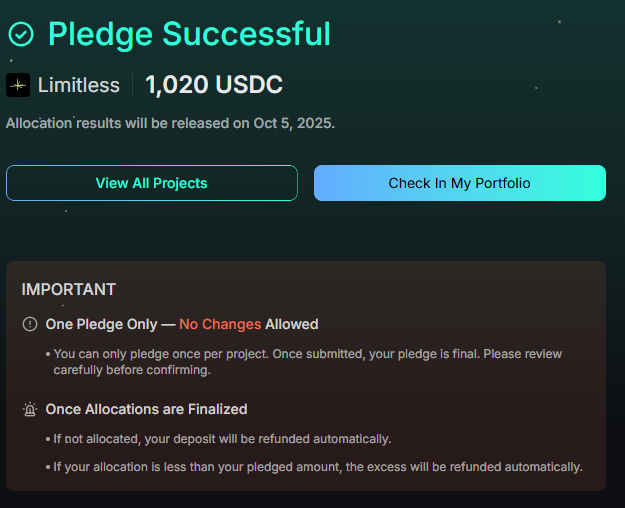Click the Pledge Successful heading
Screen dimensions: 625x508
(x=189, y=35)
